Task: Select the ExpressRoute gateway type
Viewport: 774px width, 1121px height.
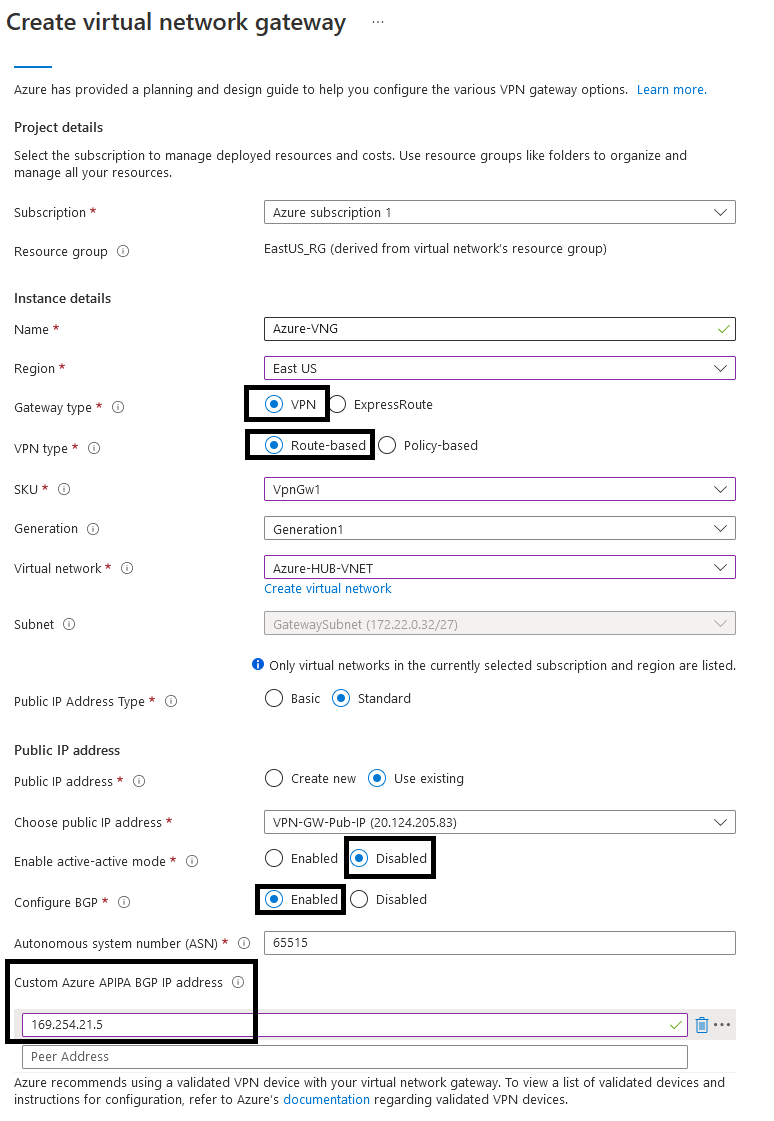Action: click(338, 405)
